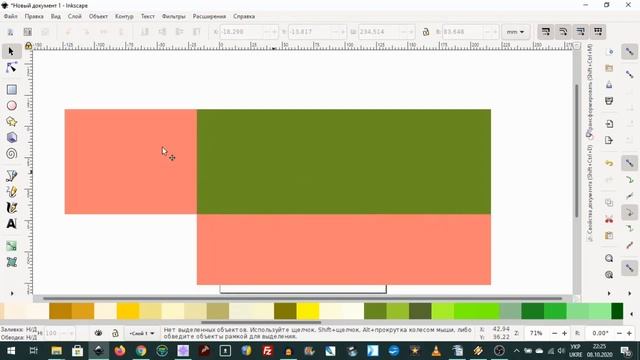Image resolution: width=640 pixels, height=360 pixels.
Task: Select the olive green rectangle on canvas
Action: pos(344,161)
